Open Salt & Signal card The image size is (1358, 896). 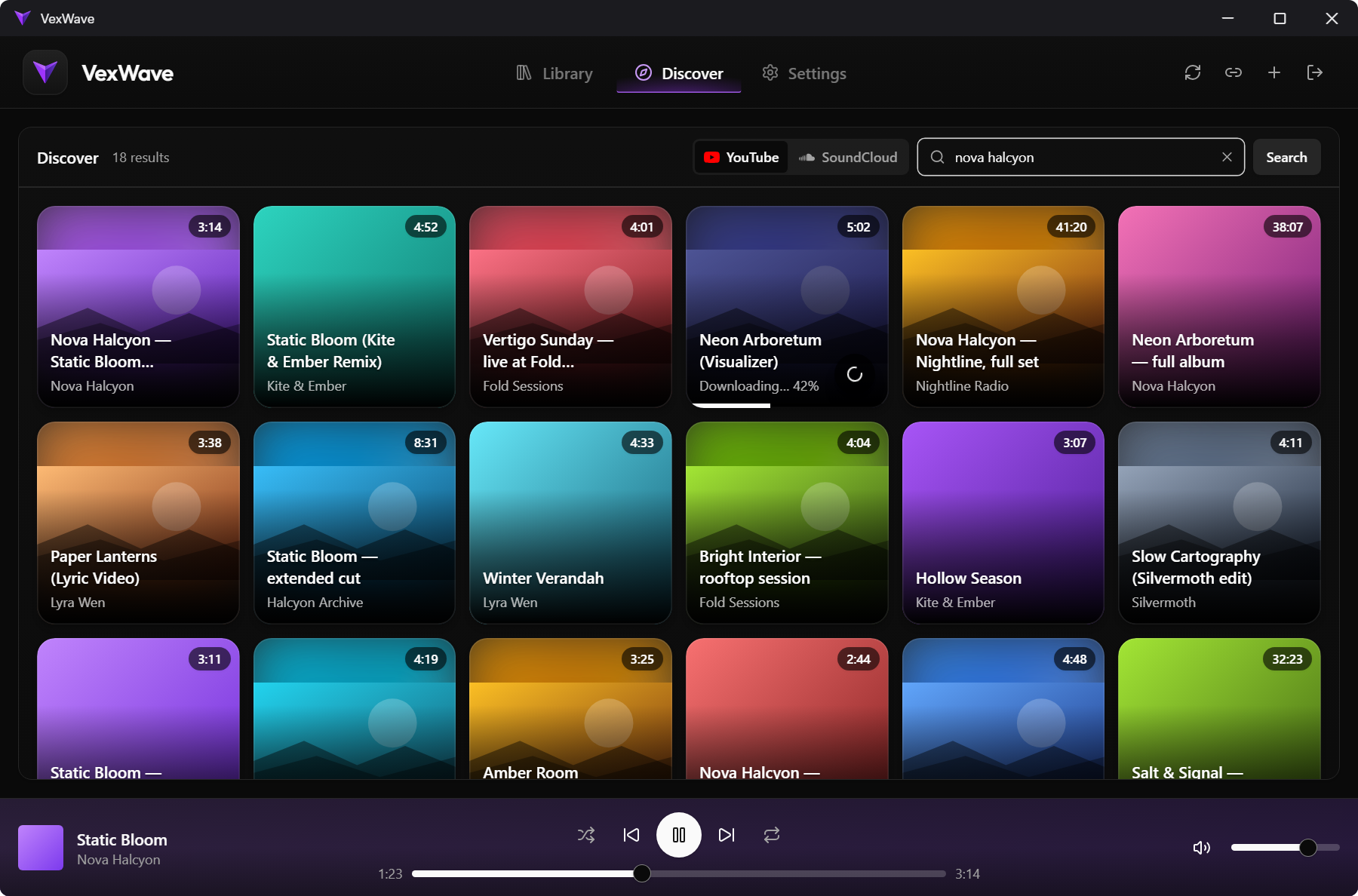[x=1219, y=709]
